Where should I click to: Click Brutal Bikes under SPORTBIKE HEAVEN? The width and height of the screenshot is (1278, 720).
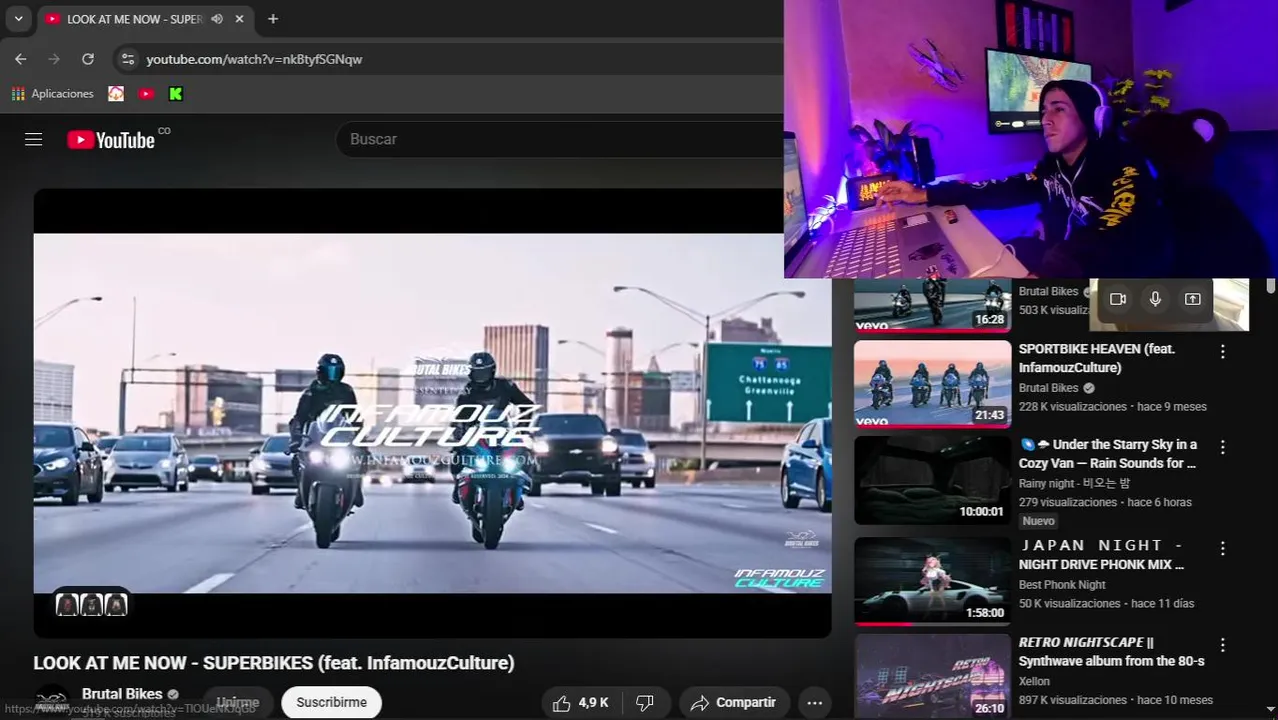point(1049,388)
